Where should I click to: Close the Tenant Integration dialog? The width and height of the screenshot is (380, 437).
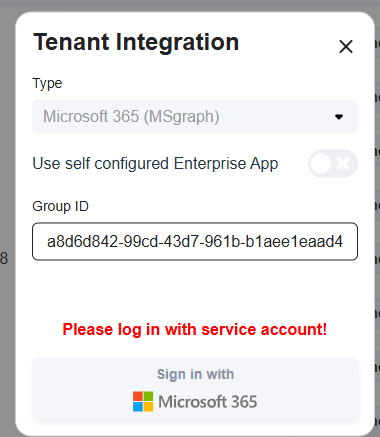(346, 46)
